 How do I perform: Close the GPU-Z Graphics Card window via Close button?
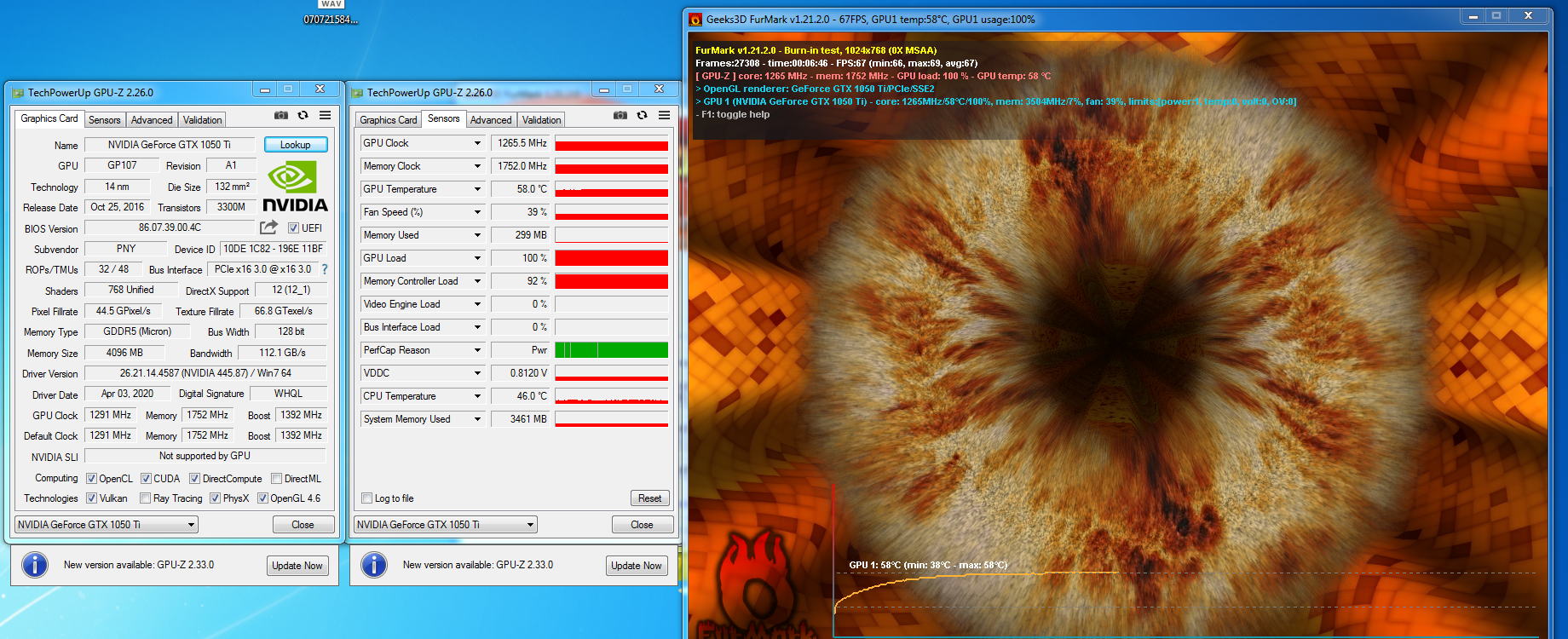303,525
